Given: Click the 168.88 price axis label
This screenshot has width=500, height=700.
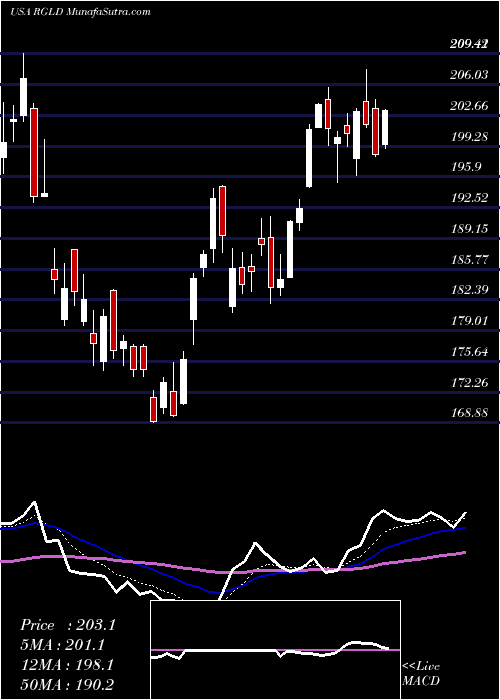Looking at the screenshot, I should (x=469, y=413).
